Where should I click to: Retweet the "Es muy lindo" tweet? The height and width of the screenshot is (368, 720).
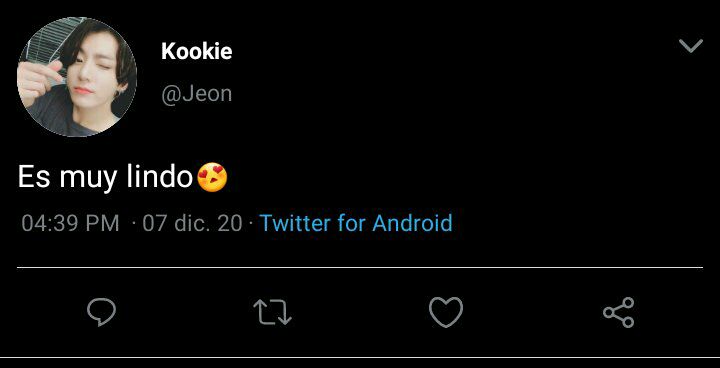(x=272, y=312)
